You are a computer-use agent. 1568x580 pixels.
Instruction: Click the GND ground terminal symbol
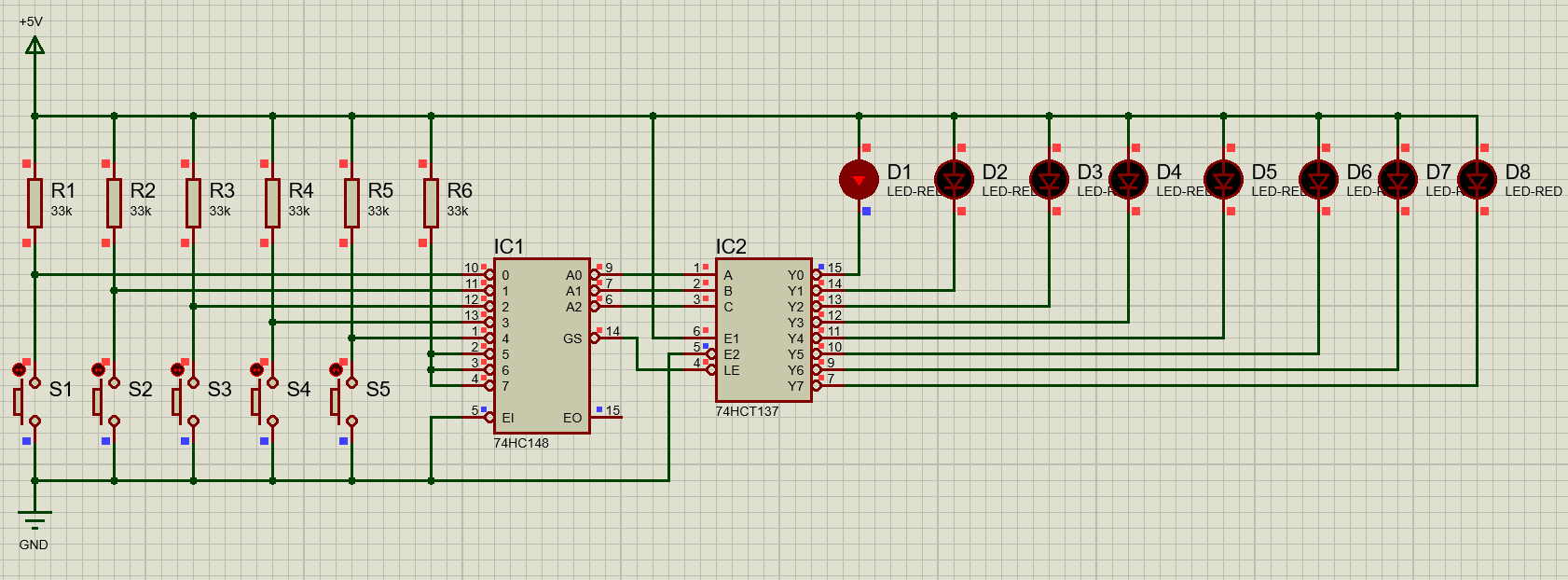tap(34, 519)
